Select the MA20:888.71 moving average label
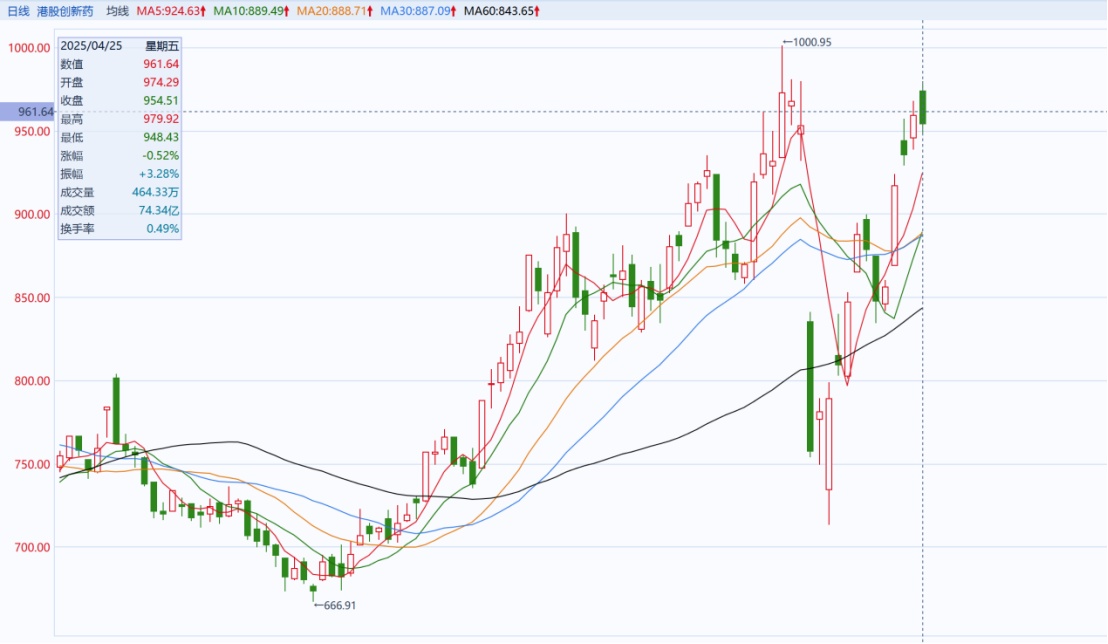 click(335, 11)
